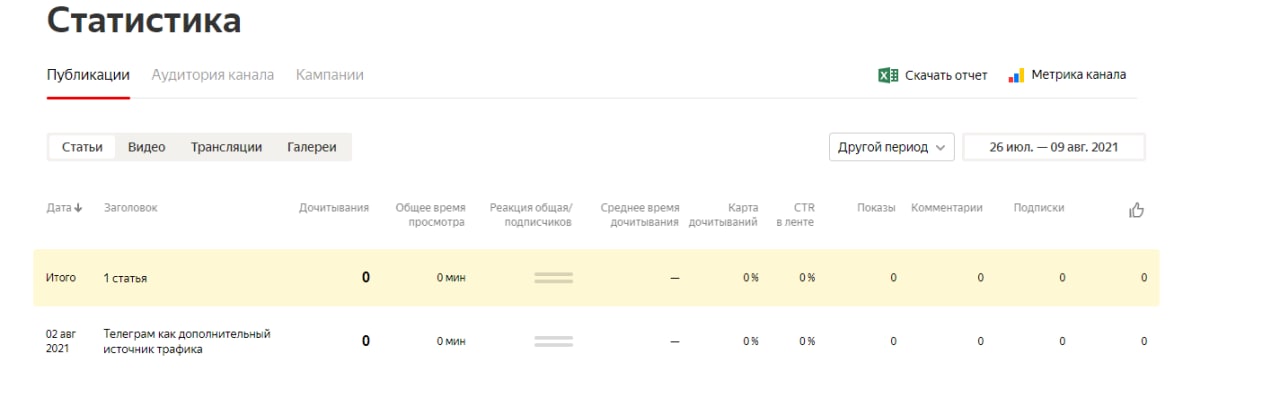Viewport: 1280px width, 397px height.
Task: Select the Публикации tab
Action: [x=88, y=75]
